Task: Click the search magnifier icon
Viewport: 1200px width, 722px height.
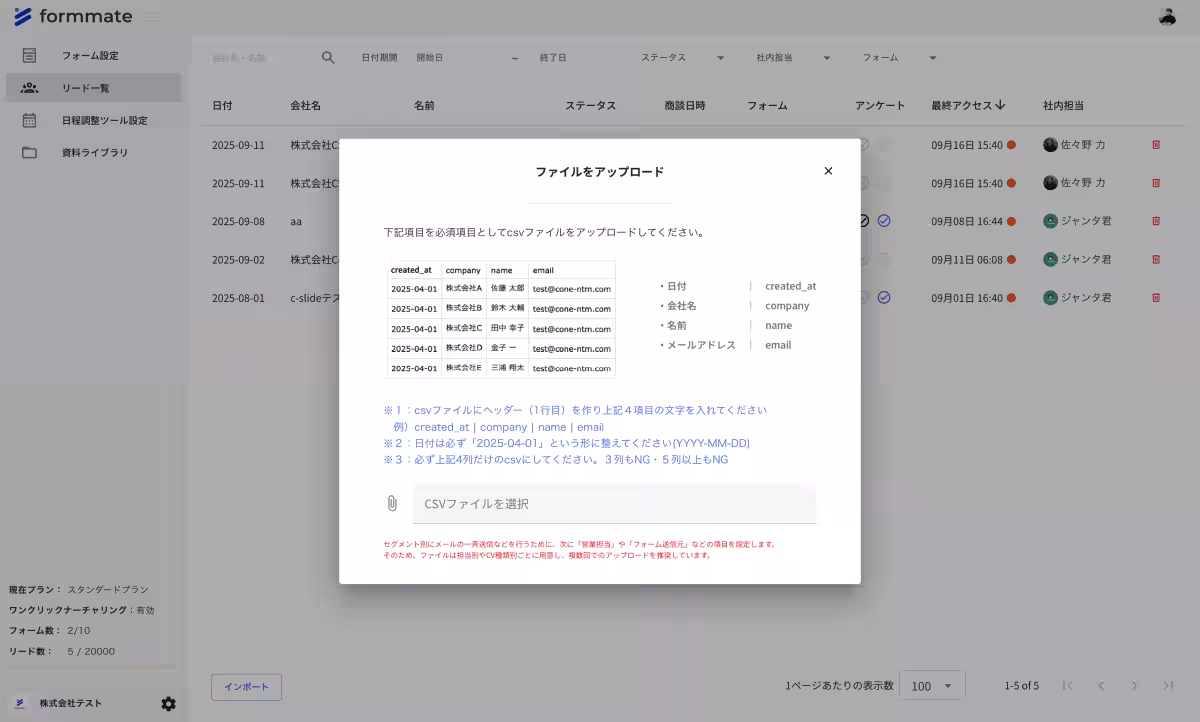Action: [328, 57]
